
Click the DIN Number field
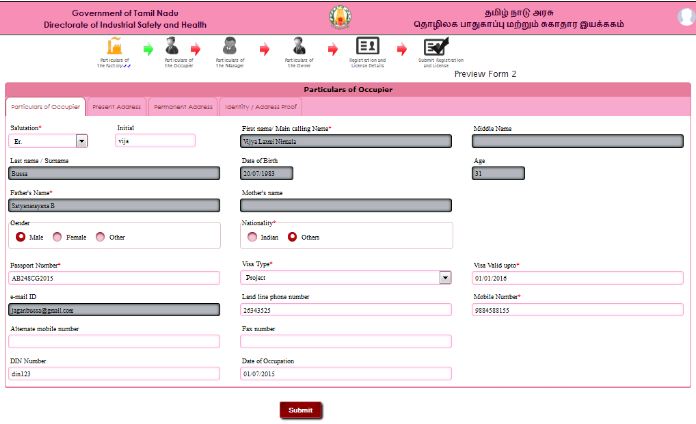point(114,373)
